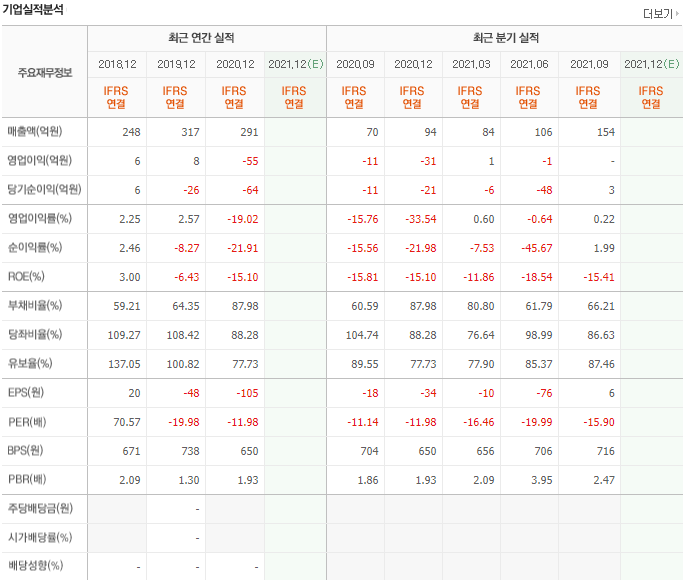This screenshot has height=580, width=684.
Task: Click the 기업실적분석 section title
Action: (33, 9)
